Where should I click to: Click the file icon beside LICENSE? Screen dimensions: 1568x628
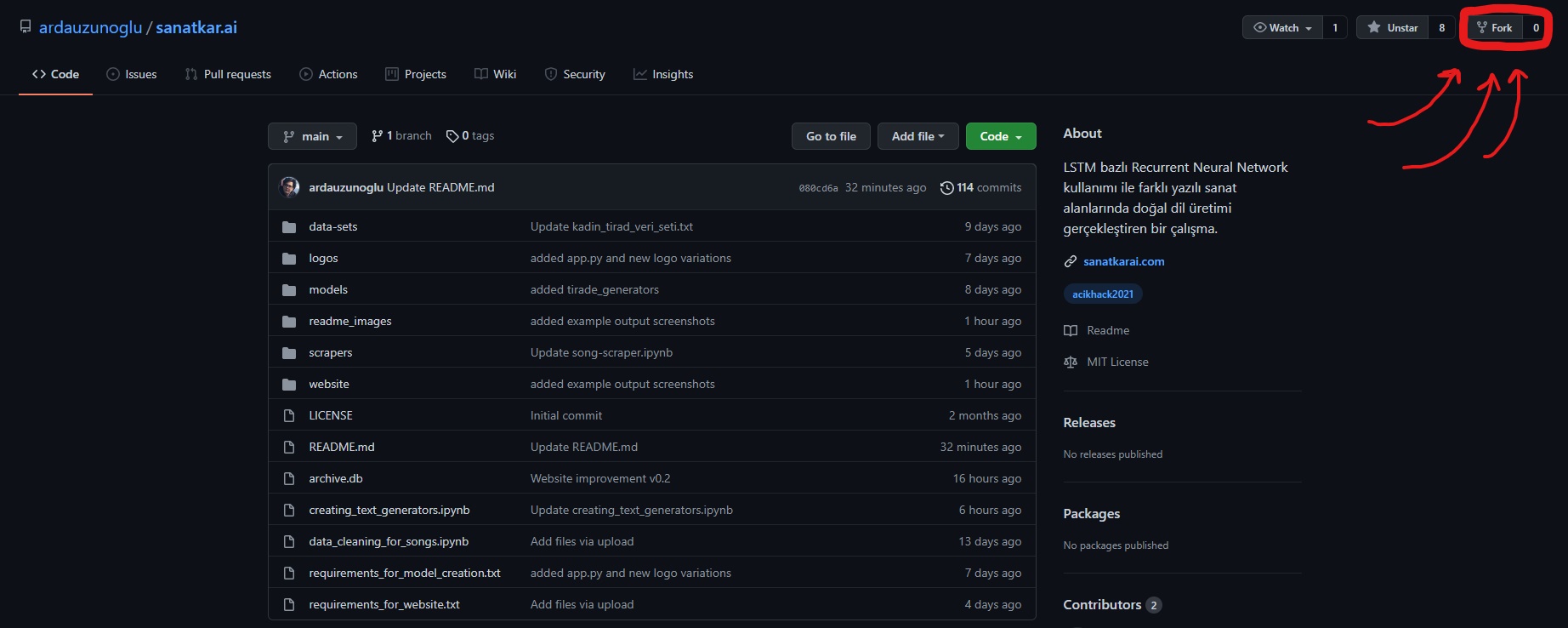pyautogui.click(x=289, y=415)
